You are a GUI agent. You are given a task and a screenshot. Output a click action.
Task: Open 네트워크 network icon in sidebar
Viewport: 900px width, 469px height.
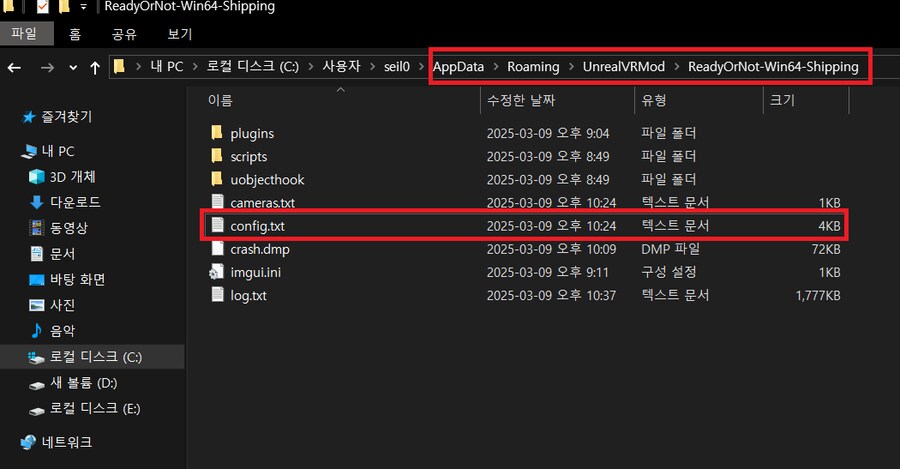click(x=28, y=442)
